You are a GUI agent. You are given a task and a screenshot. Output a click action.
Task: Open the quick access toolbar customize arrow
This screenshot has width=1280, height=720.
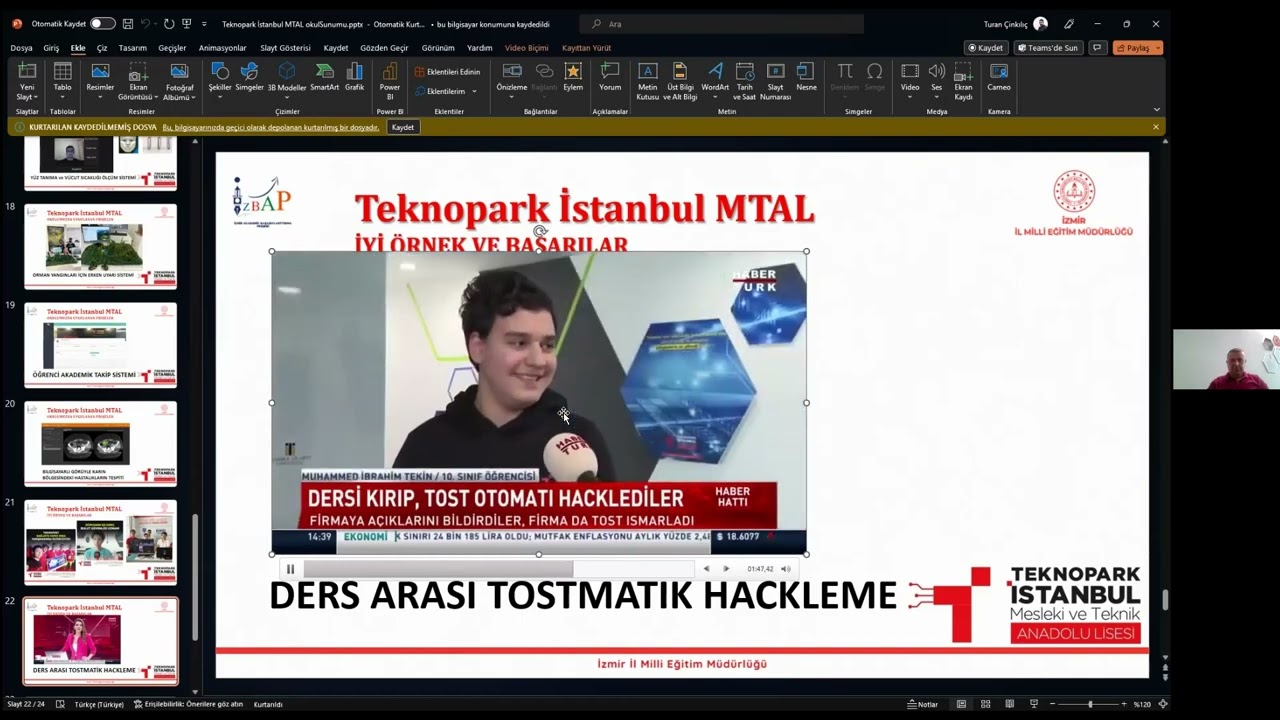point(204,23)
